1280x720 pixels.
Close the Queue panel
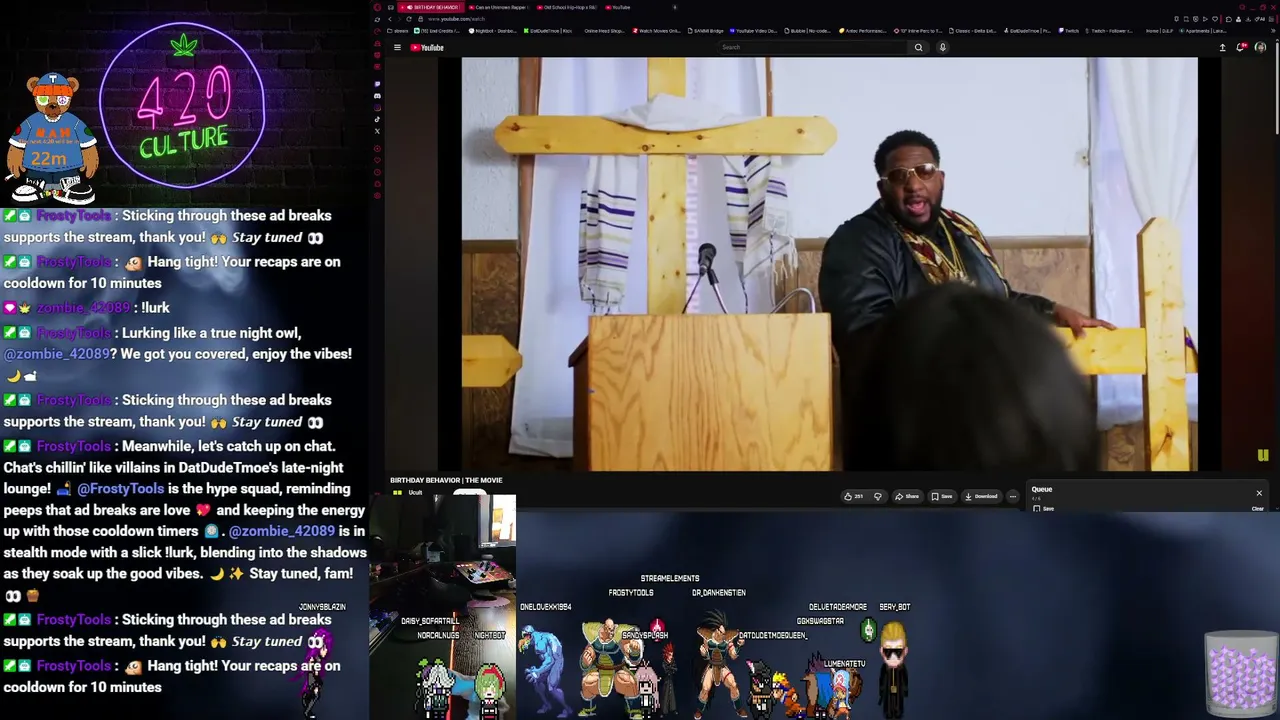(x=1259, y=493)
